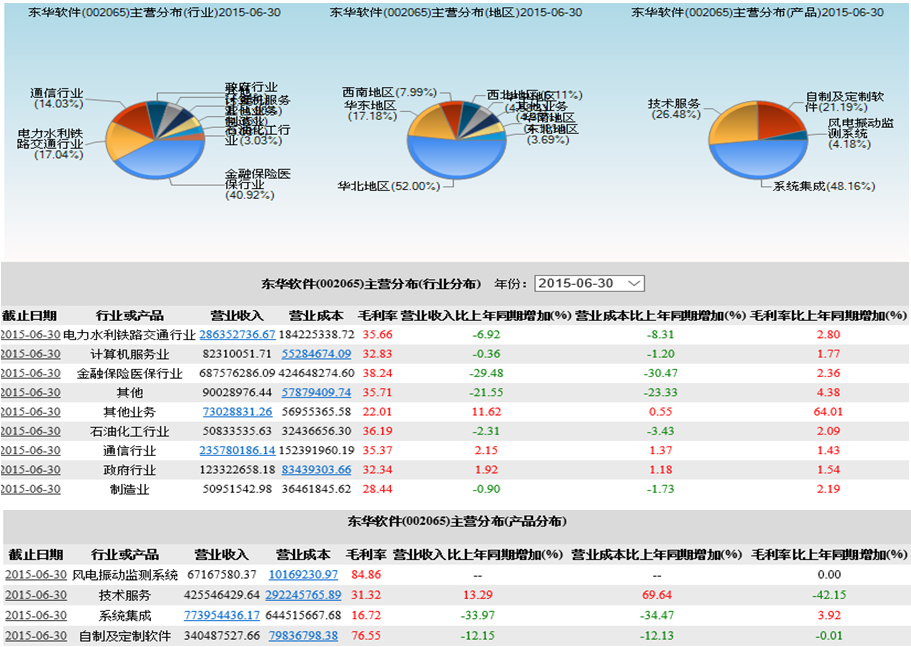Open the 年份 date dropdown
Viewport: 911px width, 647px height.
[590, 283]
